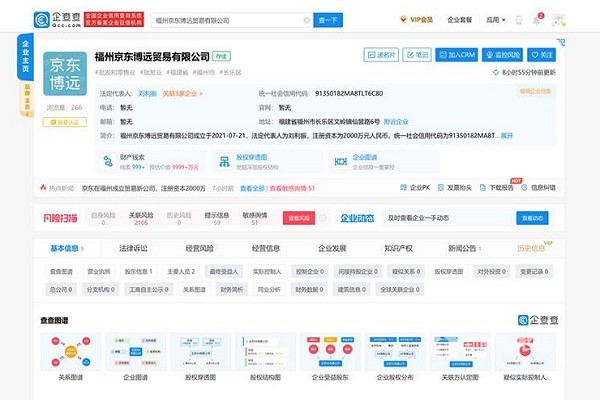This screenshot has height=400, width=600.
Task: Click the red 查看风险 button
Action: [299, 218]
